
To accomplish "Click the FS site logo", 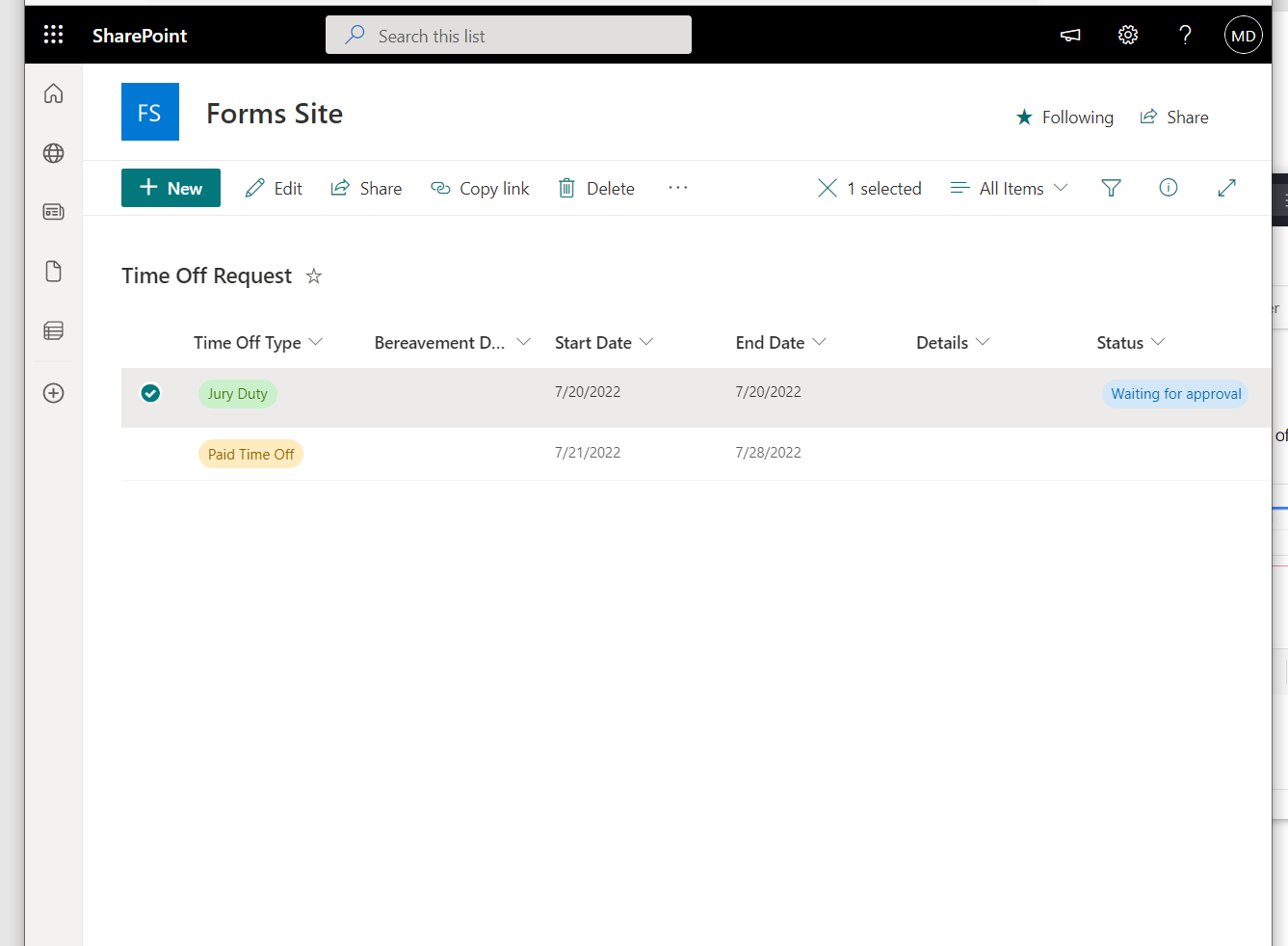I will (x=150, y=112).
